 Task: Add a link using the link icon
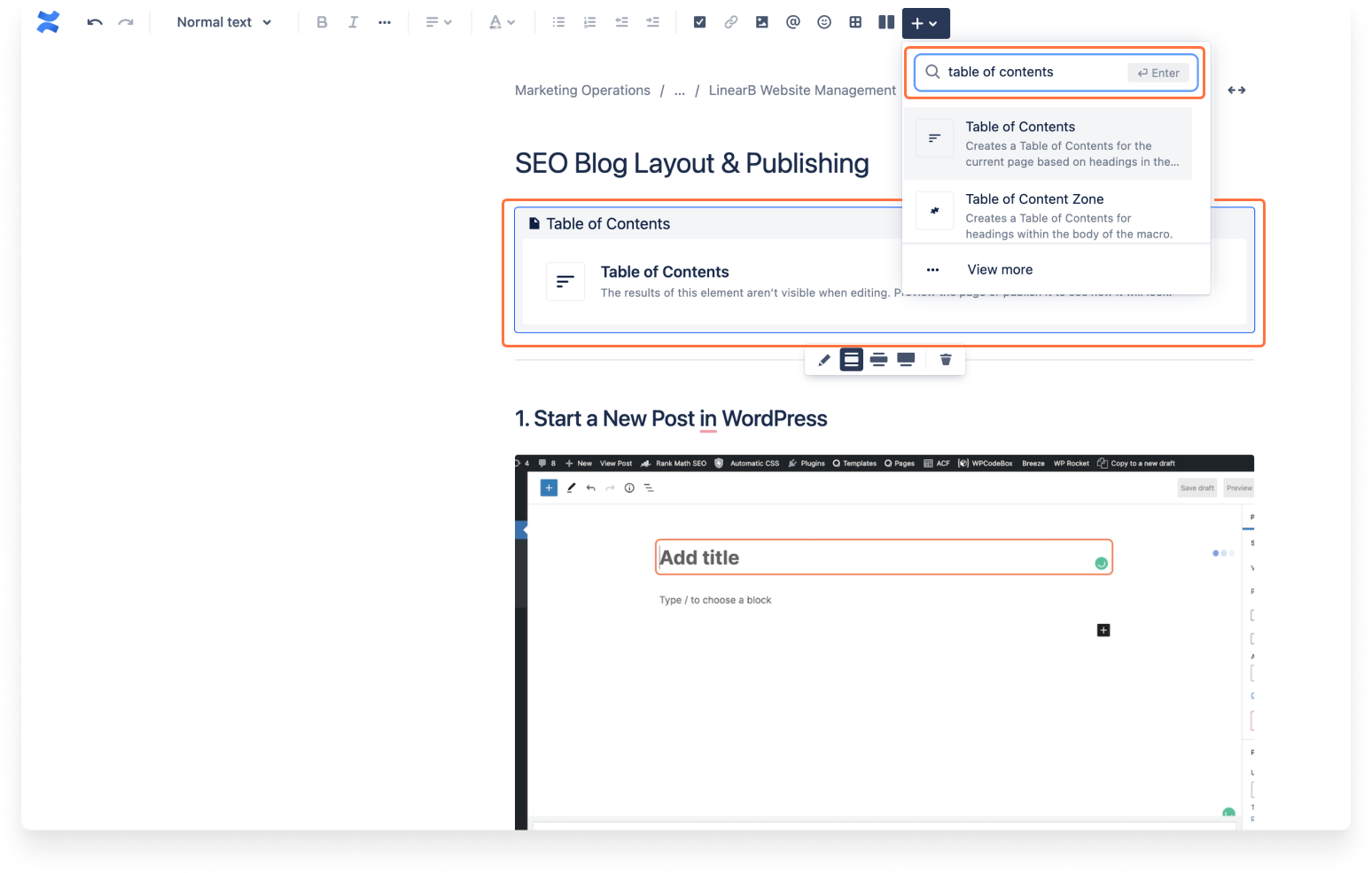731,22
